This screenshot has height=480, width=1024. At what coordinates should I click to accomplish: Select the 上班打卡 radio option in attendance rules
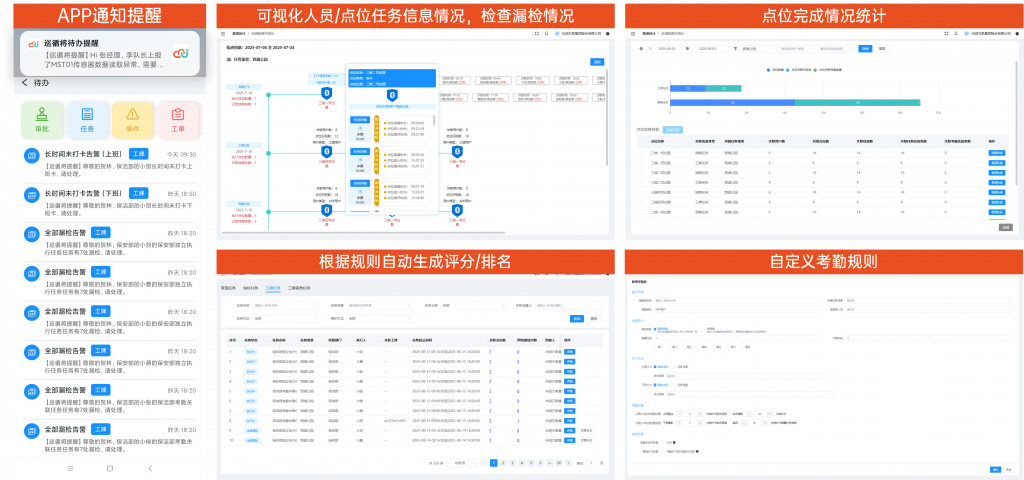pos(655,365)
